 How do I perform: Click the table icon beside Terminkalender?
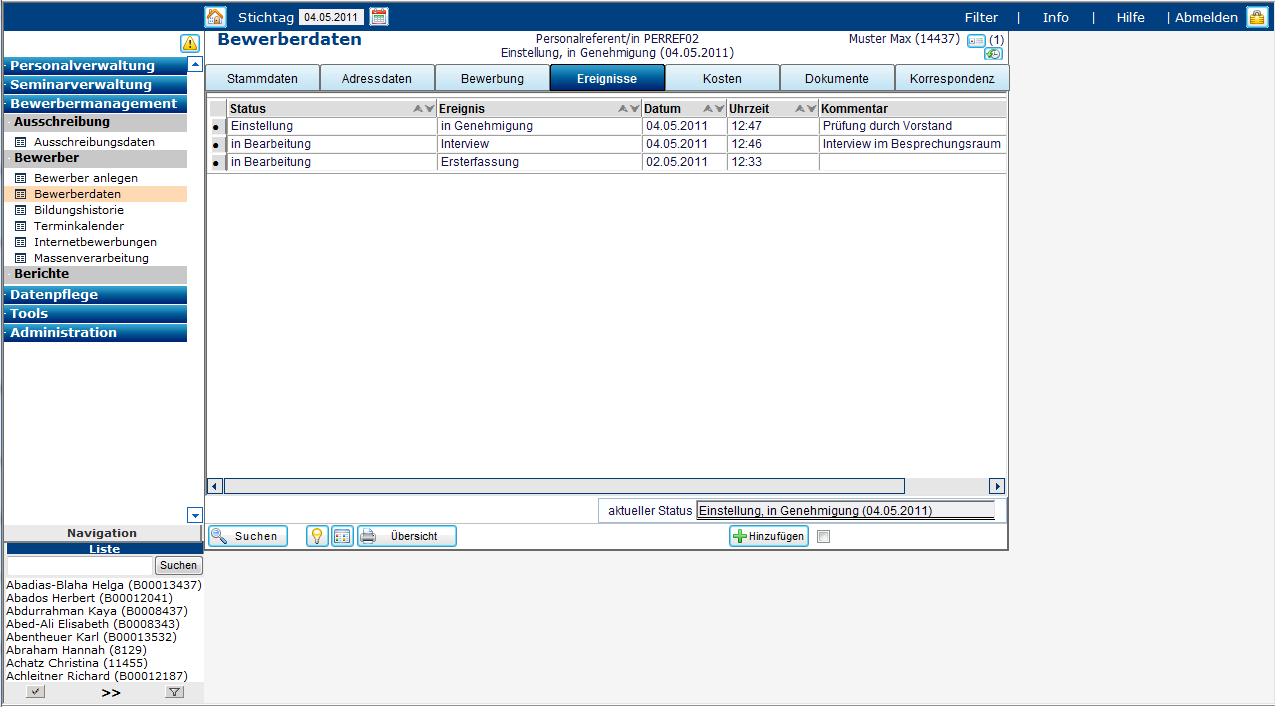point(20,226)
